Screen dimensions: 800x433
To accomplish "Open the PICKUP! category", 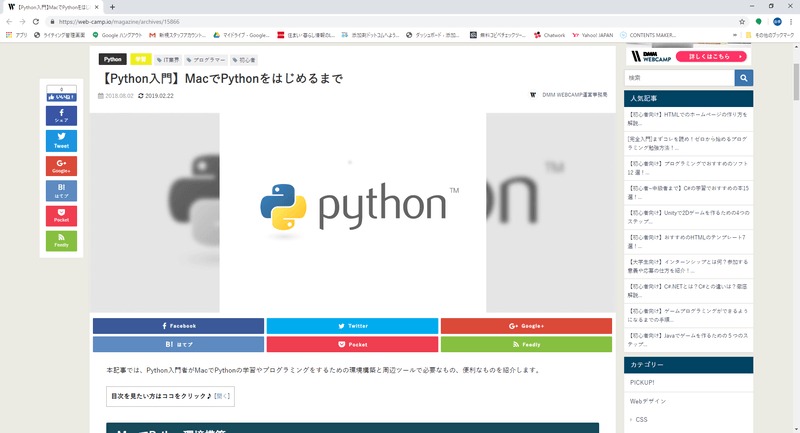I will tap(642, 383).
